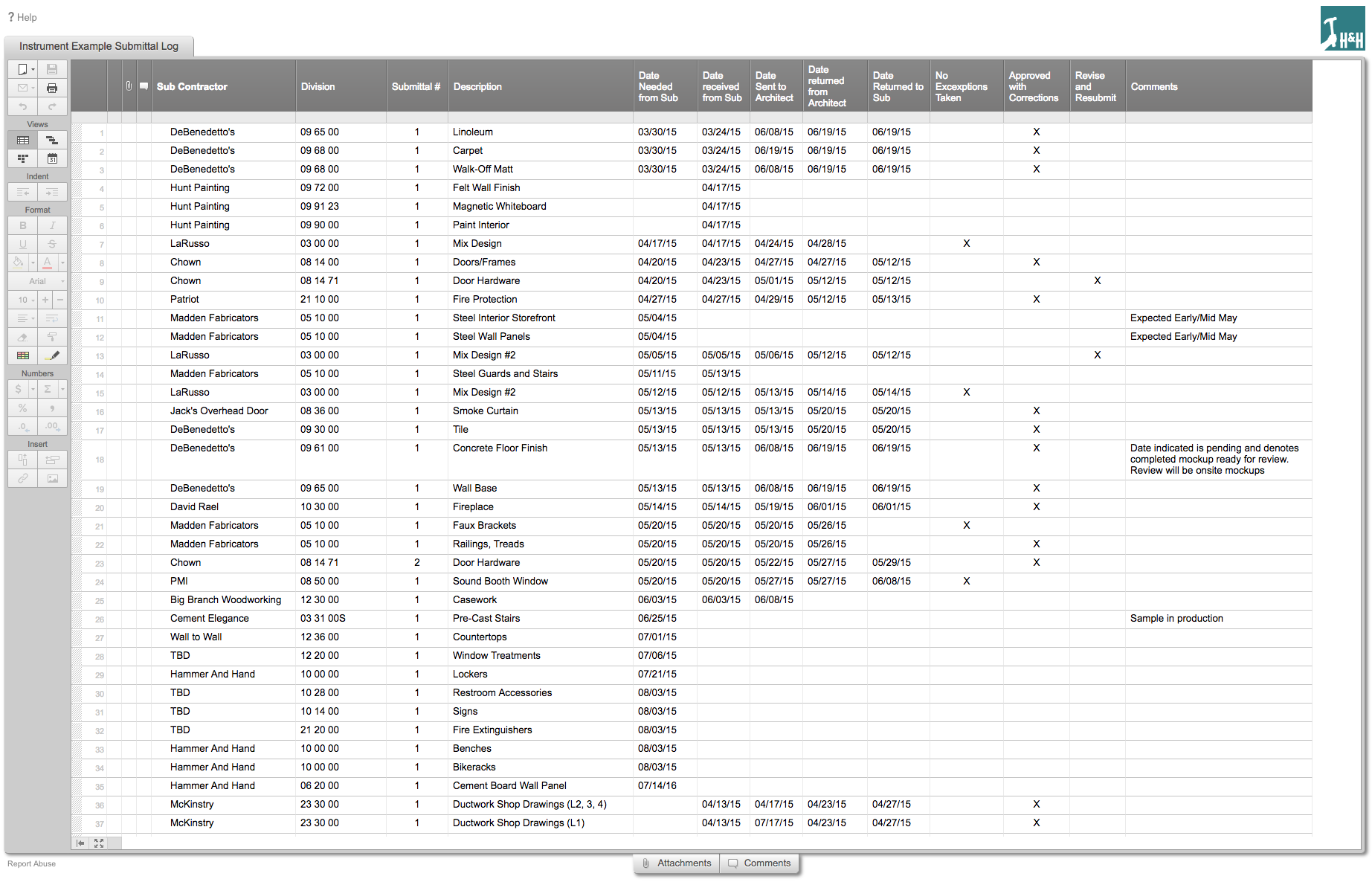The width and height of the screenshot is (1372, 882).
Task: Click the Indent right icon
Action: click(52, 192)
